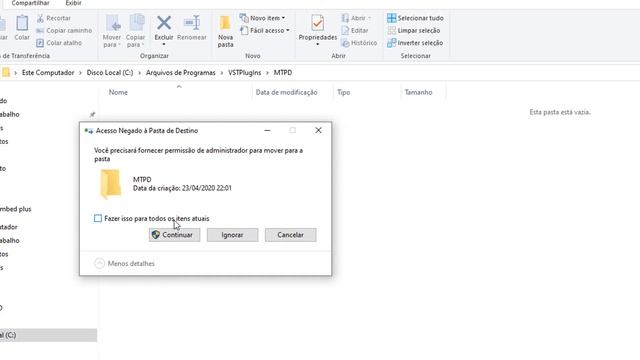Image resolution: width=640 pixels, height=360 pixels.
Task: Click Abrir in ribbon
Action: [x=356, y=18]
